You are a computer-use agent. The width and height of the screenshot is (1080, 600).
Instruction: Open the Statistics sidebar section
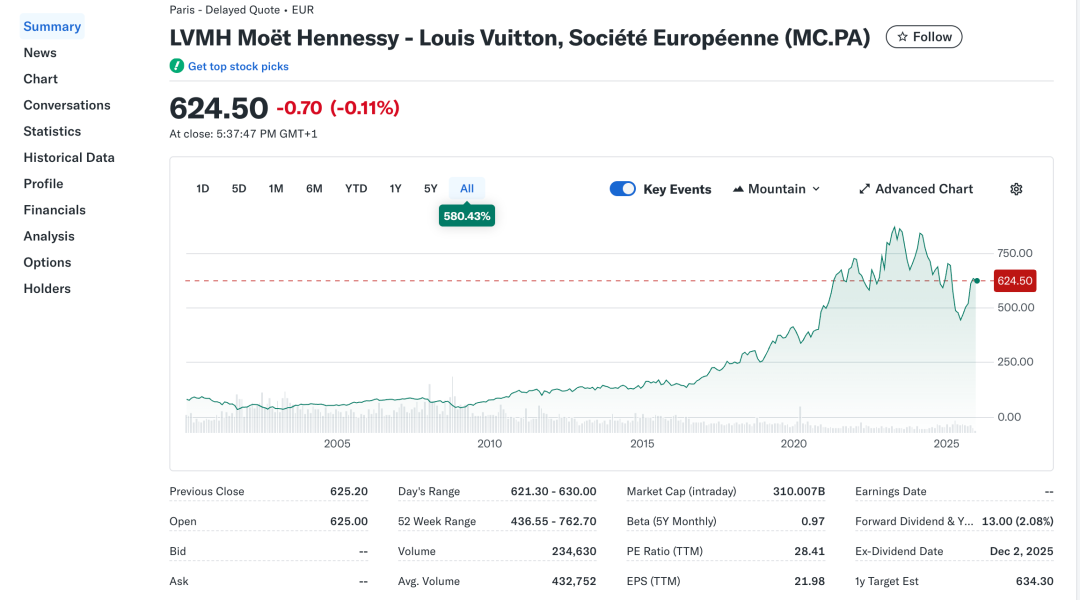[x=52, y=131]
